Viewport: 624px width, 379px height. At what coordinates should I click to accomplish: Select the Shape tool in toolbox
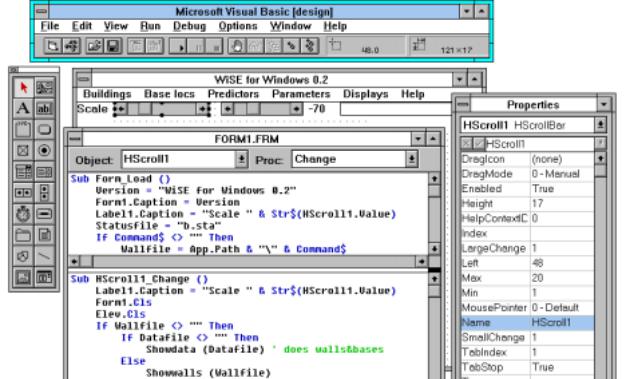[x=23, y=256]
